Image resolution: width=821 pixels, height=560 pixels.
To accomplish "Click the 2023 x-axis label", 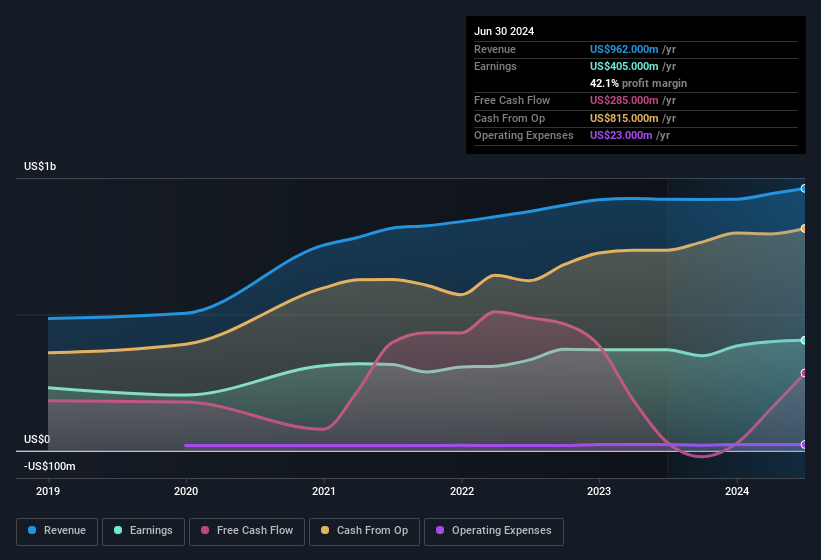I will pos(599,491).
